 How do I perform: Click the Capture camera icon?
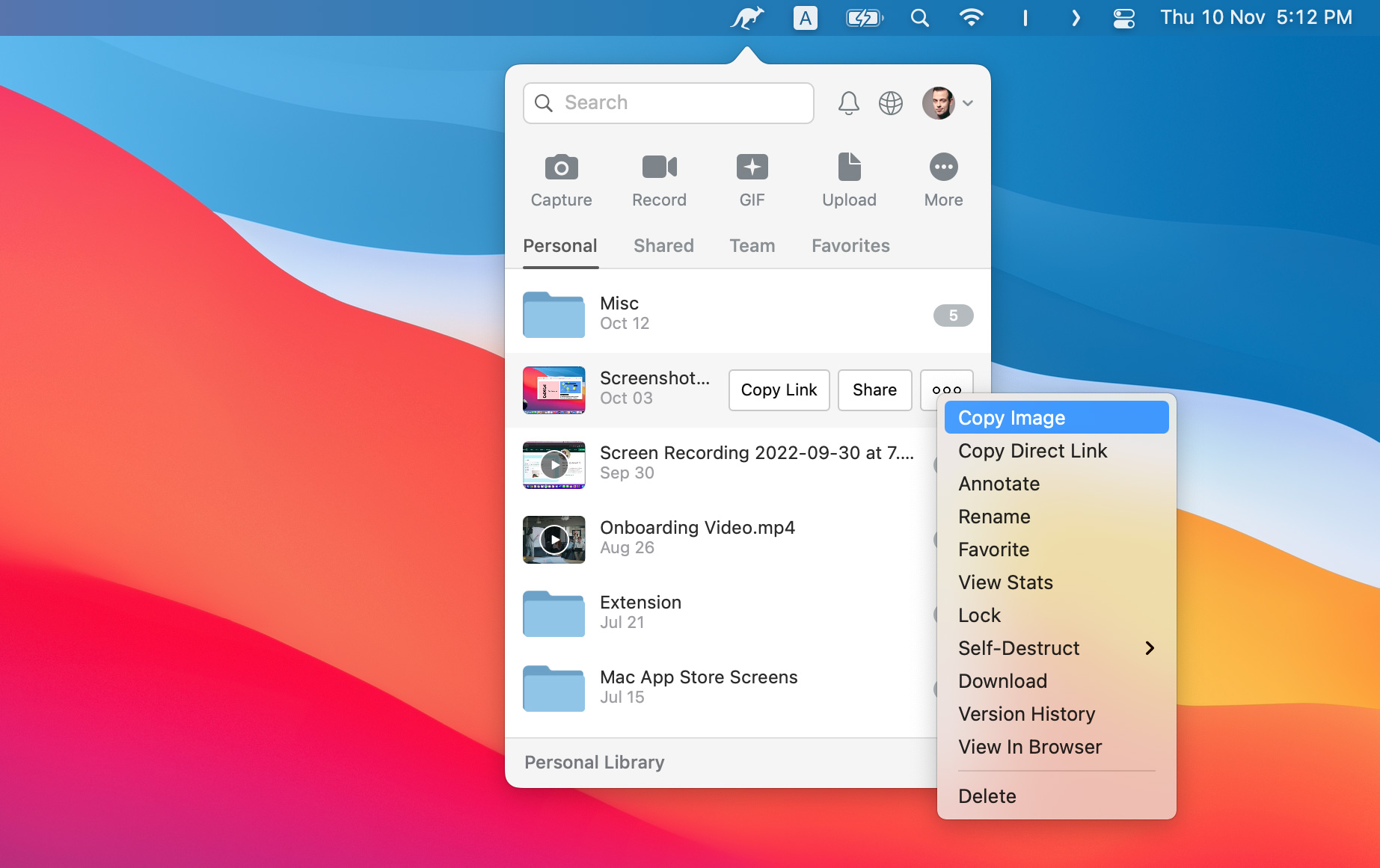561,167
